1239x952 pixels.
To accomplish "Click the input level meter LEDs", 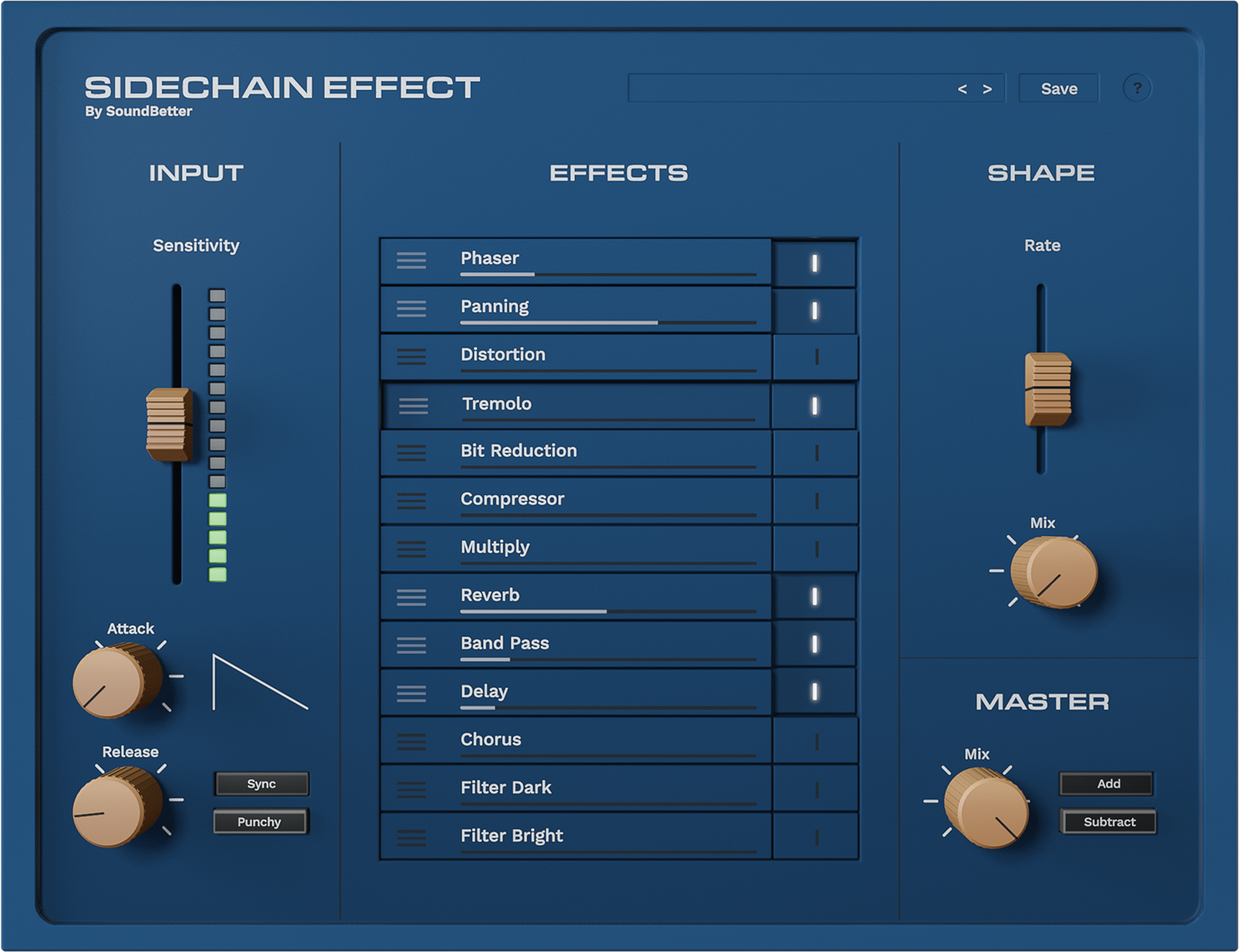I will 218,434.
